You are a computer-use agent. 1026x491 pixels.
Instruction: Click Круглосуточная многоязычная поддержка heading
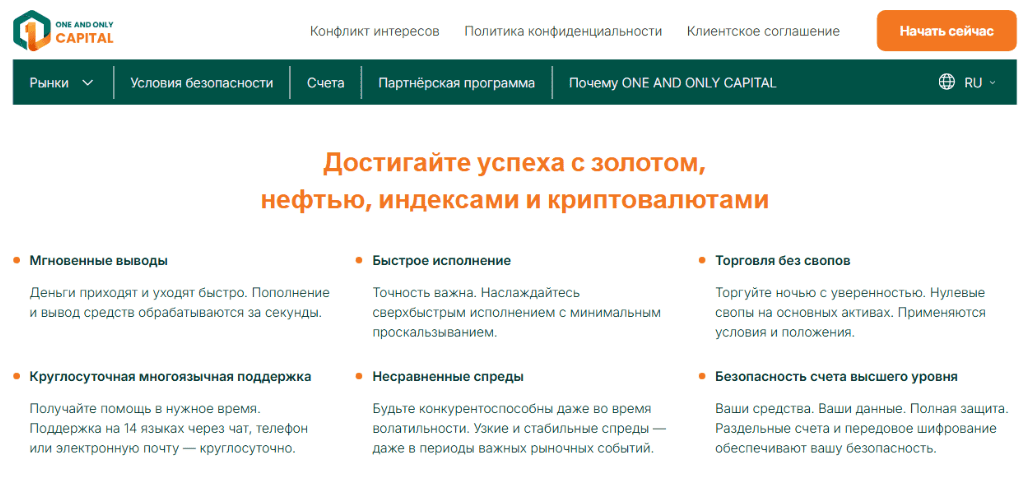click(171, 377)
